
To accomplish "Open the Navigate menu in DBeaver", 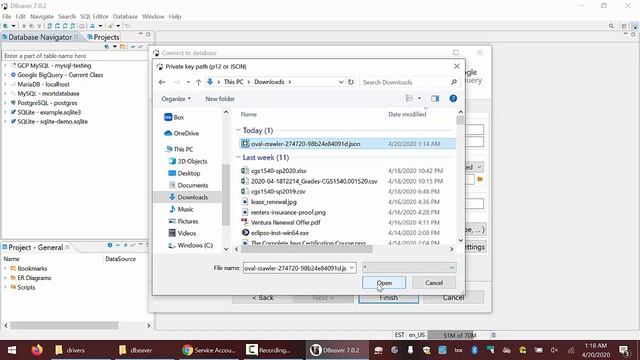I will pos(42,16).
